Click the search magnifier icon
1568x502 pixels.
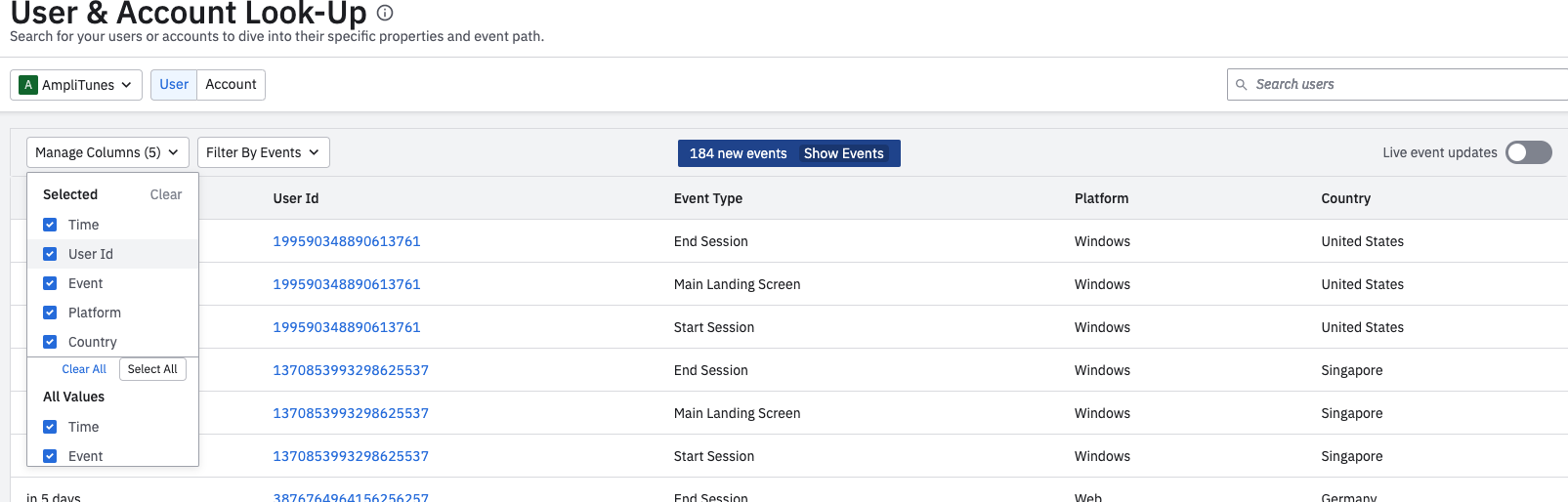click(1242, 85)
